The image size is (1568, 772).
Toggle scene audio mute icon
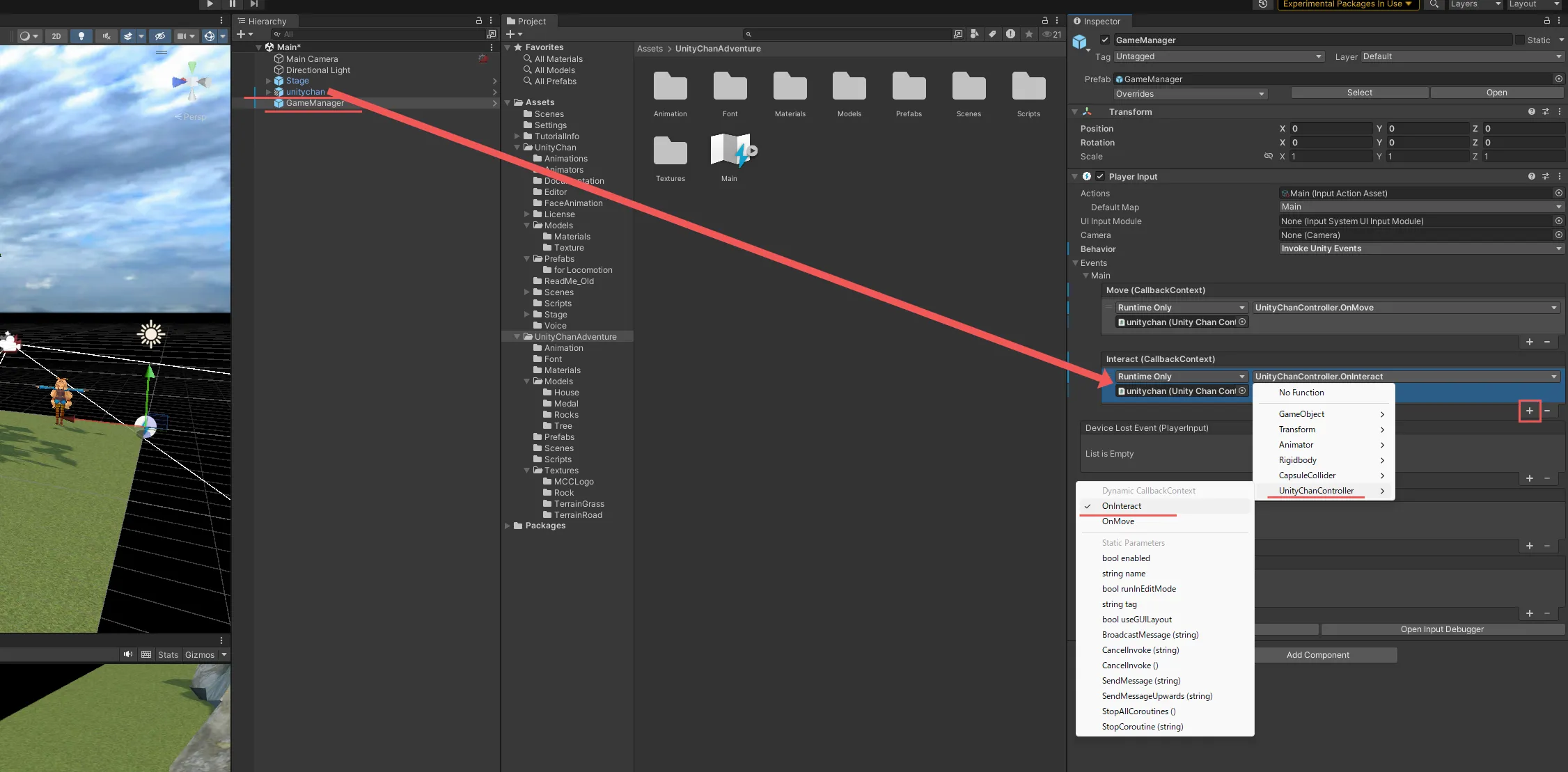pyautogui.click(x=106, y=36)
